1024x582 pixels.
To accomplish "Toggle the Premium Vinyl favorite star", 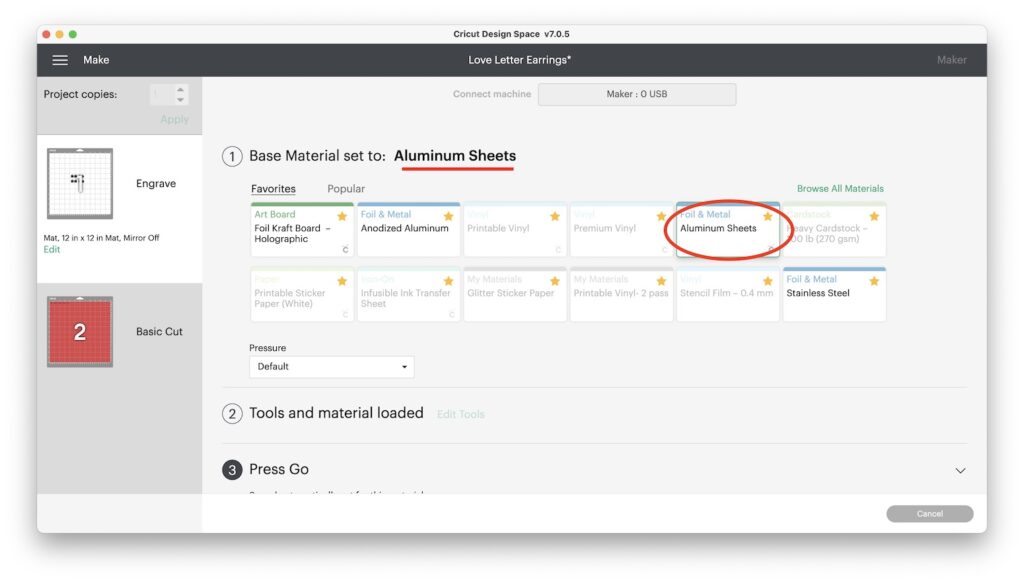I will coord(662,216).
